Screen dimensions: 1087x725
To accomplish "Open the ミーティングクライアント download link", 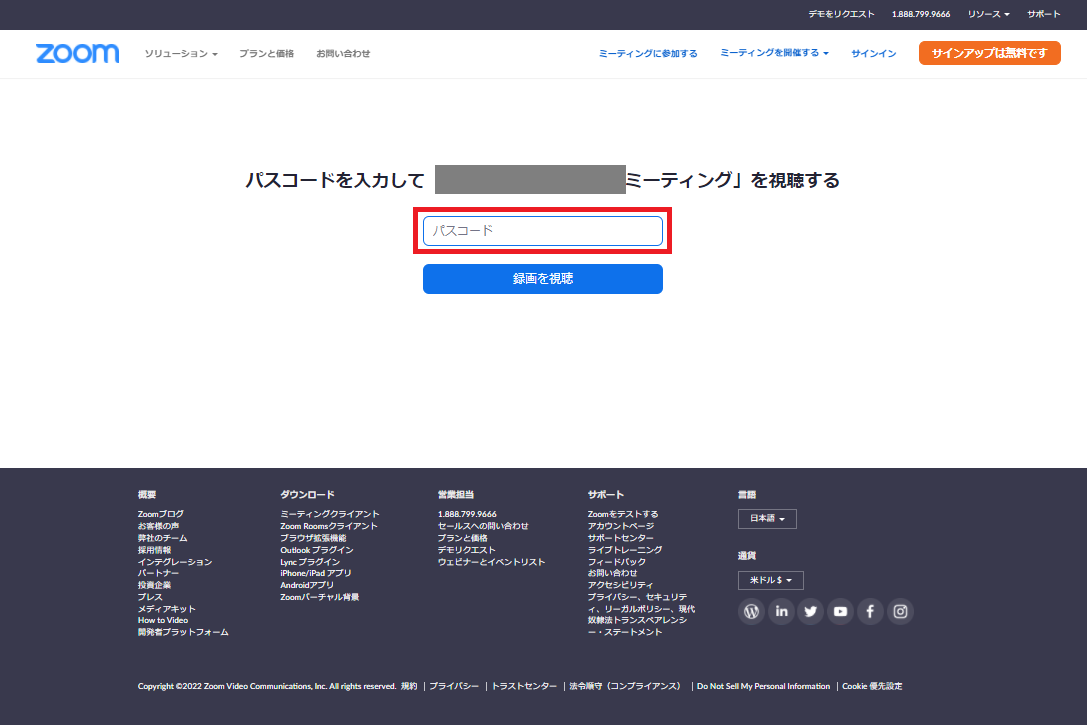I will coord(330,514).
